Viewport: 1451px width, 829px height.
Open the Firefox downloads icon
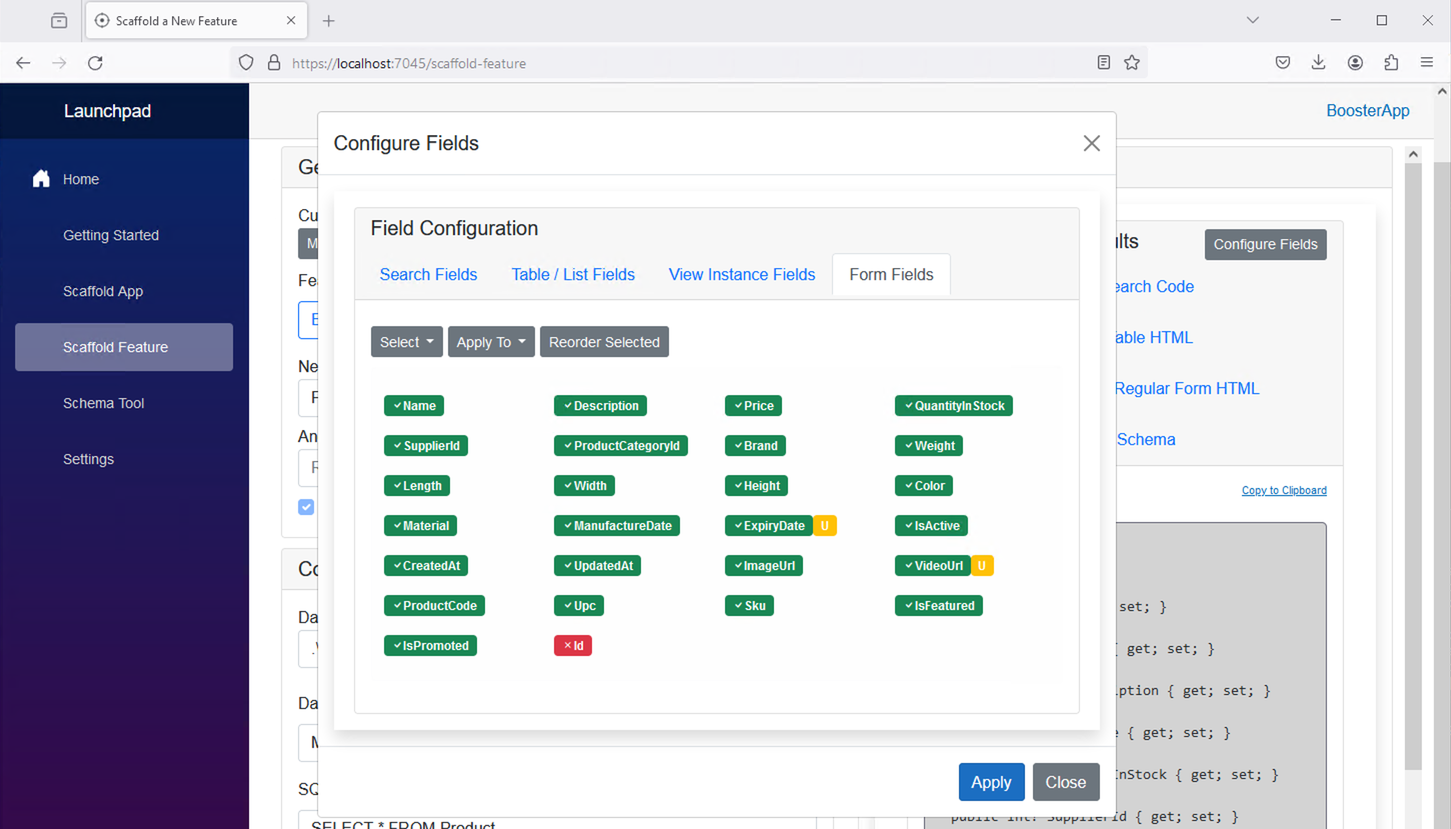(1318, 63)
